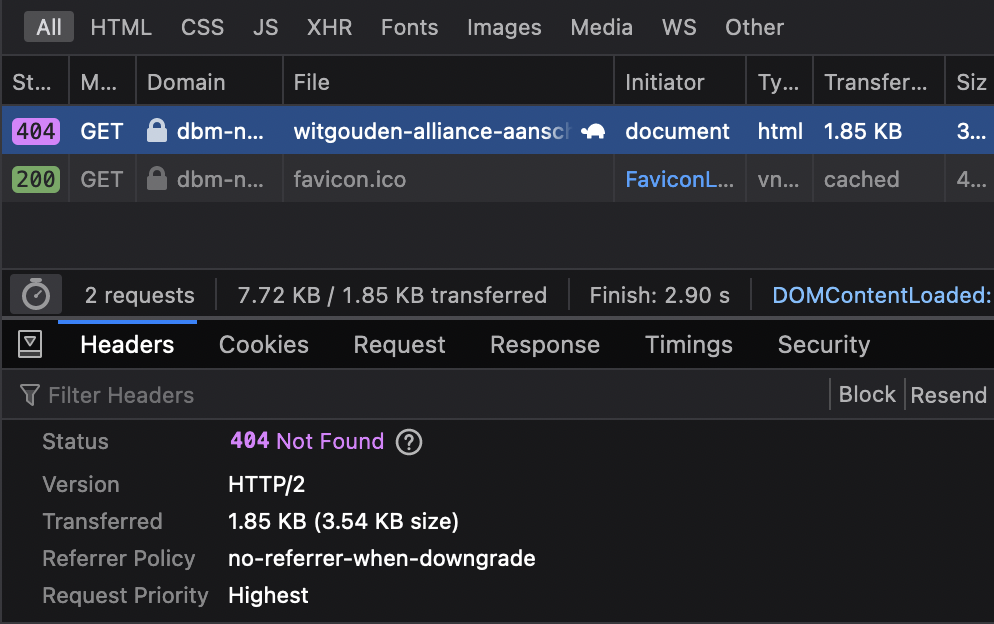Toggle the WS request filter
Image resolution: width=994 pixels, height=624 pixels.
(679, 27)
